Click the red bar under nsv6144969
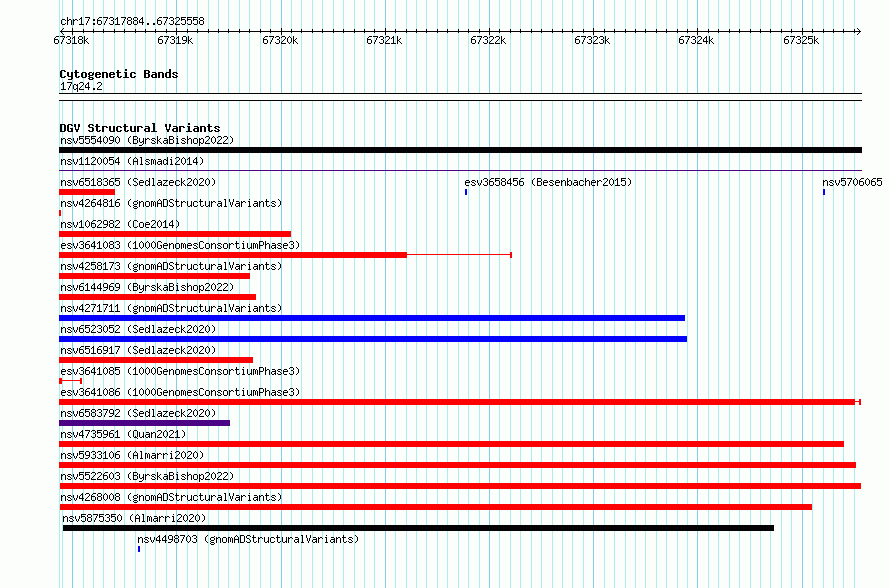Viewport: 890px width, 588px height. click(x=157, y=297)
